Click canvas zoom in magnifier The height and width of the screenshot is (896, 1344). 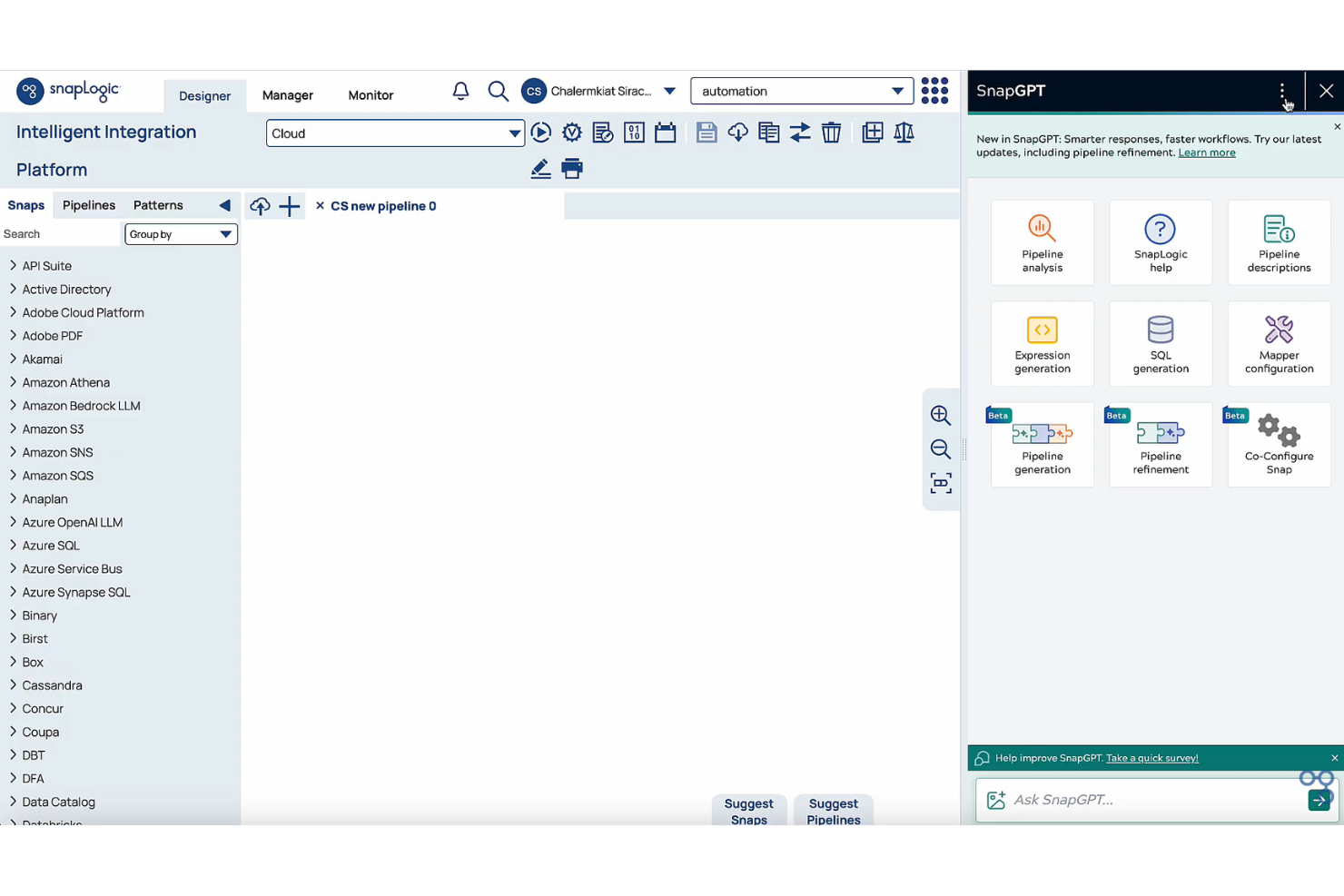point(941,415)
